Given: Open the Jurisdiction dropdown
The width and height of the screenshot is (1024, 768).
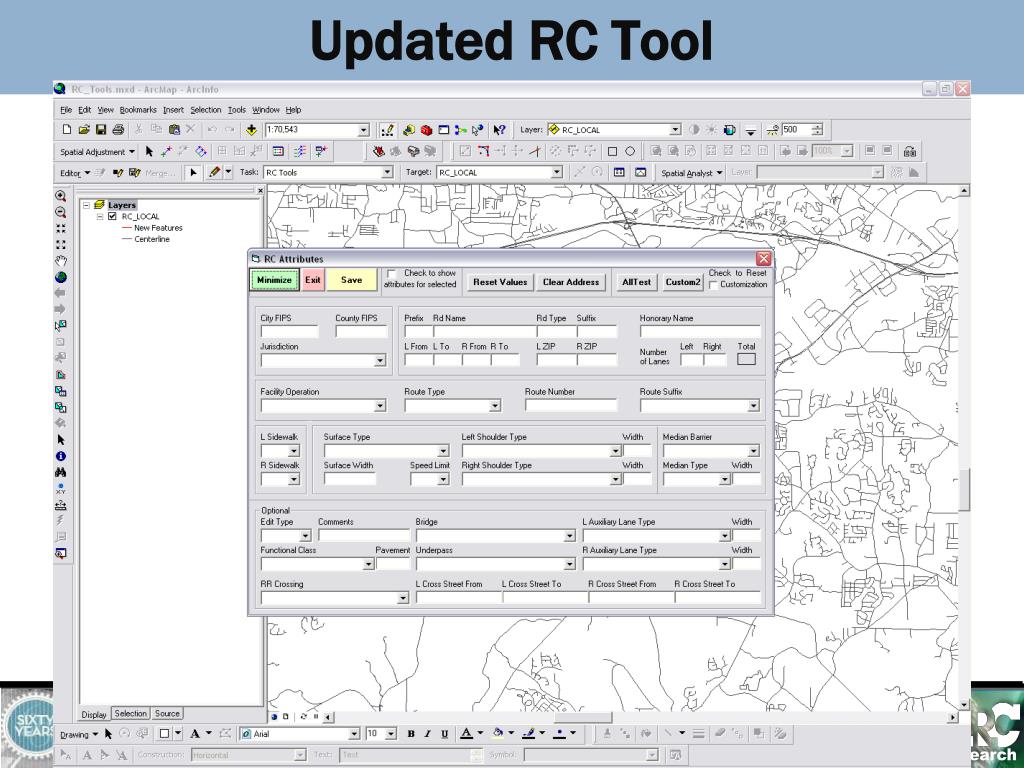Looking at the screenshot, I should click(x=380, y=360).
